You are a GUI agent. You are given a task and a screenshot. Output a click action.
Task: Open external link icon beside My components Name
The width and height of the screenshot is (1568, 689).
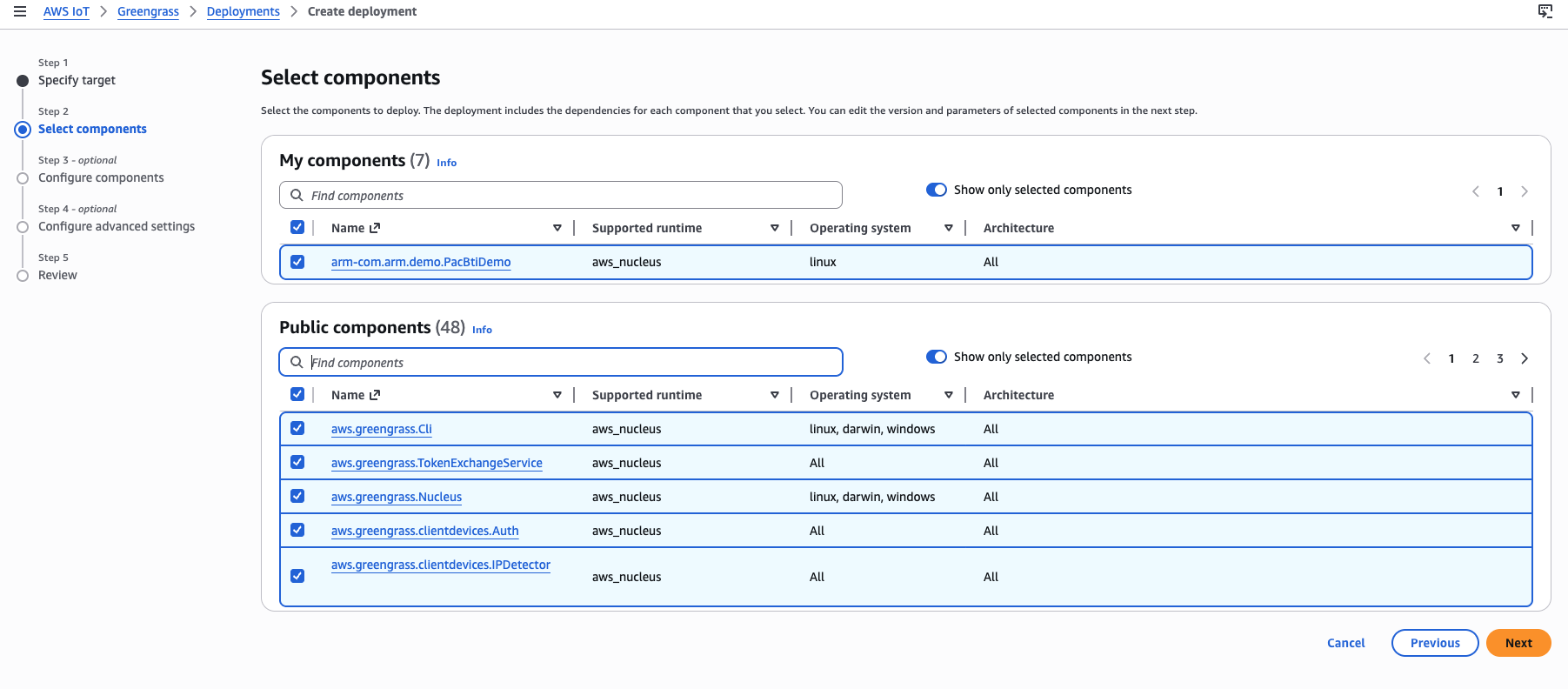click(375, 228)
